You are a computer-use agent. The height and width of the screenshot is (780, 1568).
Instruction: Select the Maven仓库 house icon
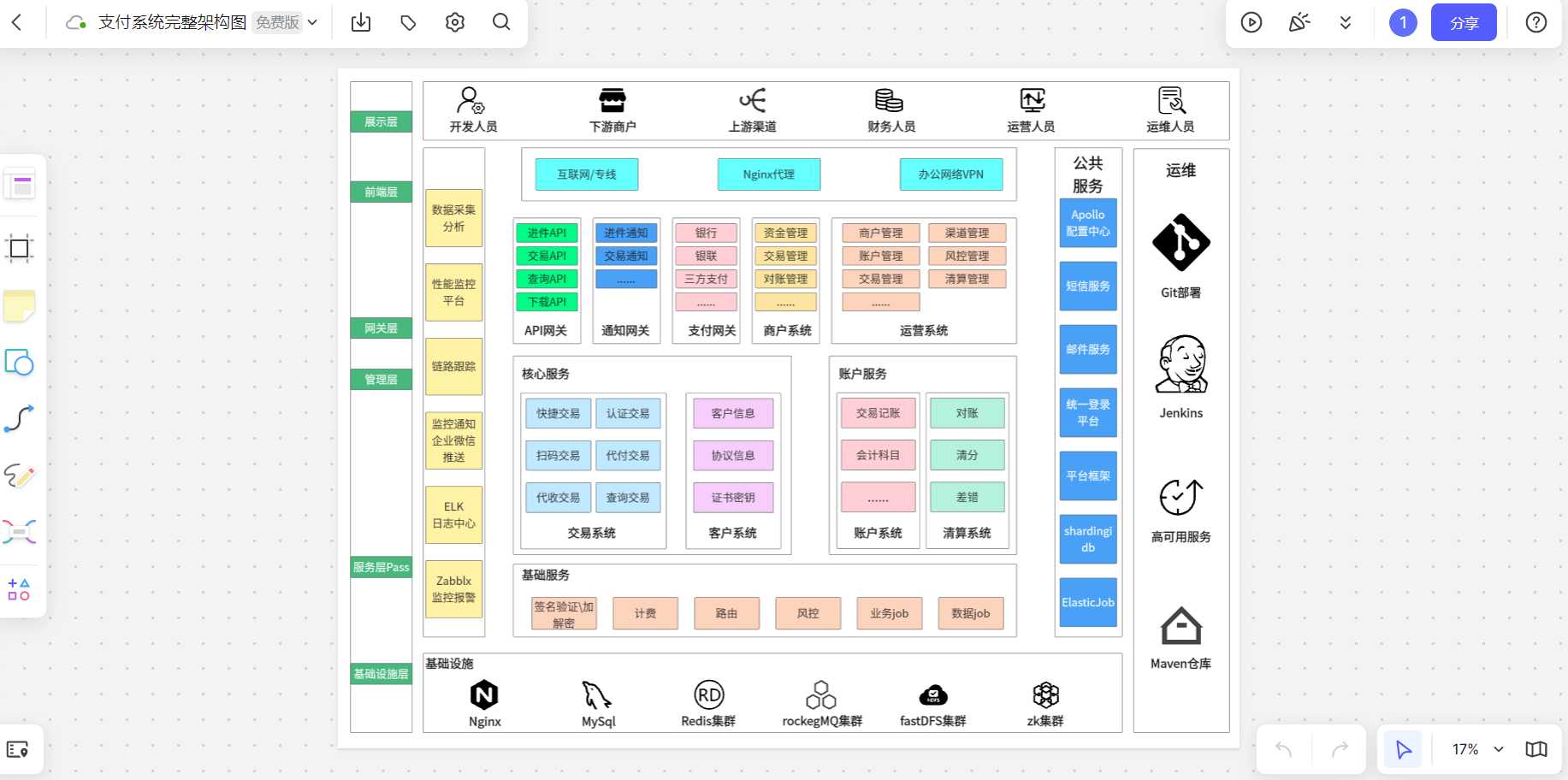[x=1180, y=626]
